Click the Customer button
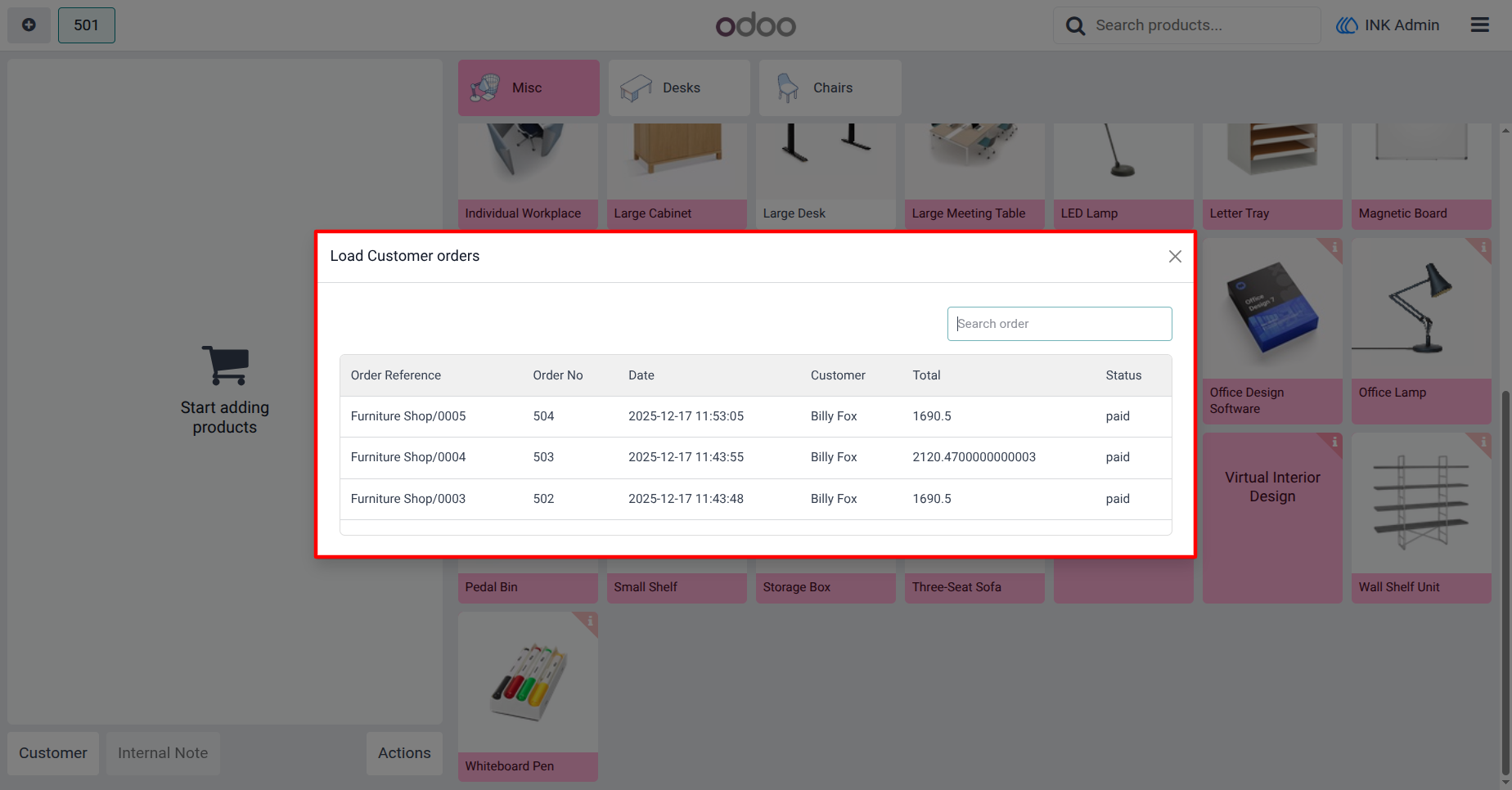Screen dimensions: 1512x790 pos(53,753)
